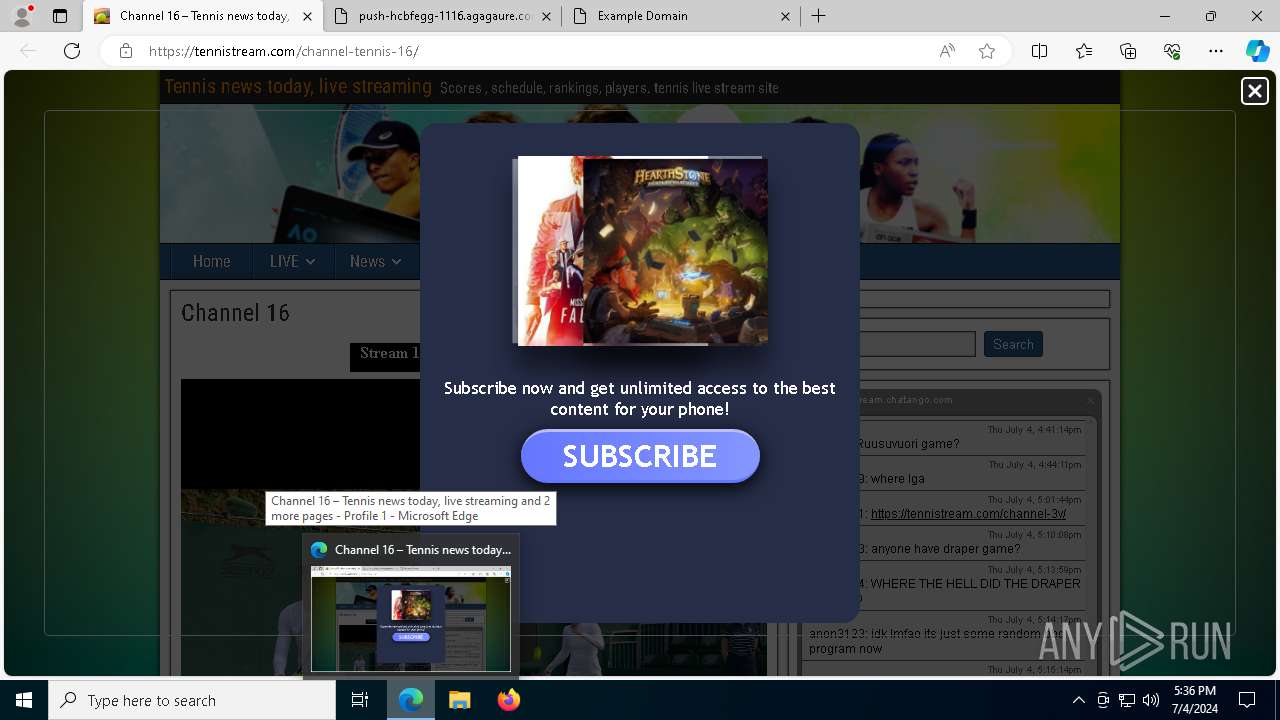Open File Explorer from taskbar
Image resolution: width=1280 pixels, height=720 pixels.
[459, 700]
